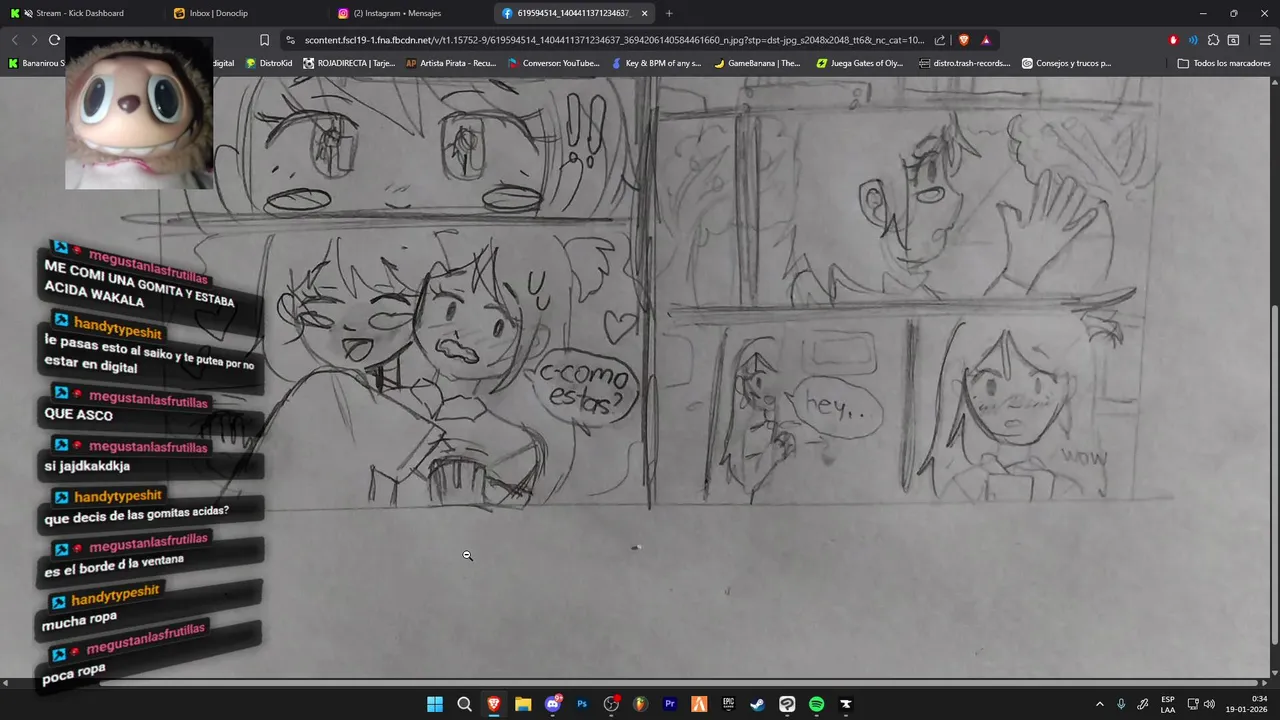This screenshot has width=1280, height=720.
Task: Open the ROJADIRECTA bookmark
Action: click(349, 63)
